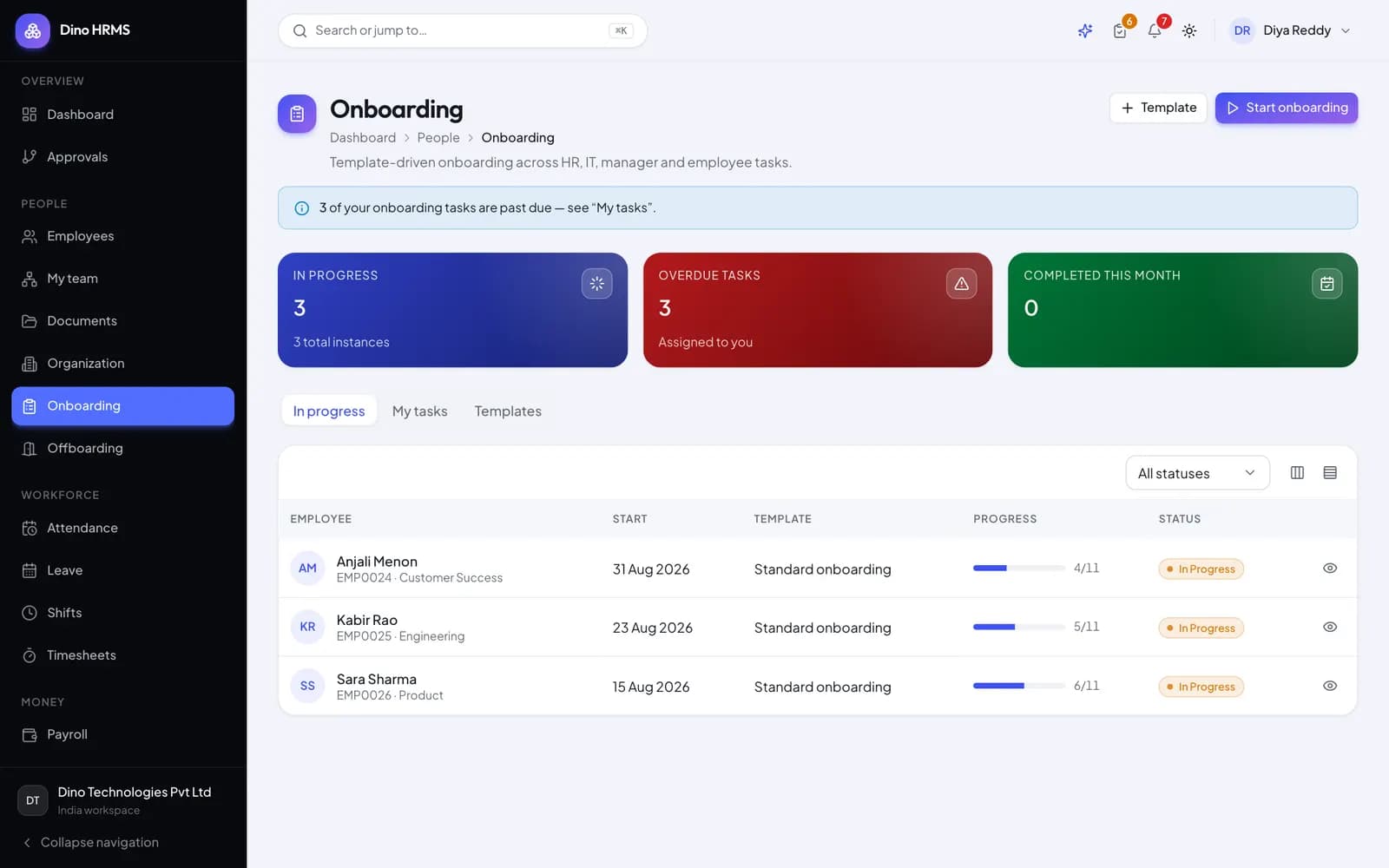Switch to the Templates tab
Screen dimensions: 1389x868
point(508,411)
